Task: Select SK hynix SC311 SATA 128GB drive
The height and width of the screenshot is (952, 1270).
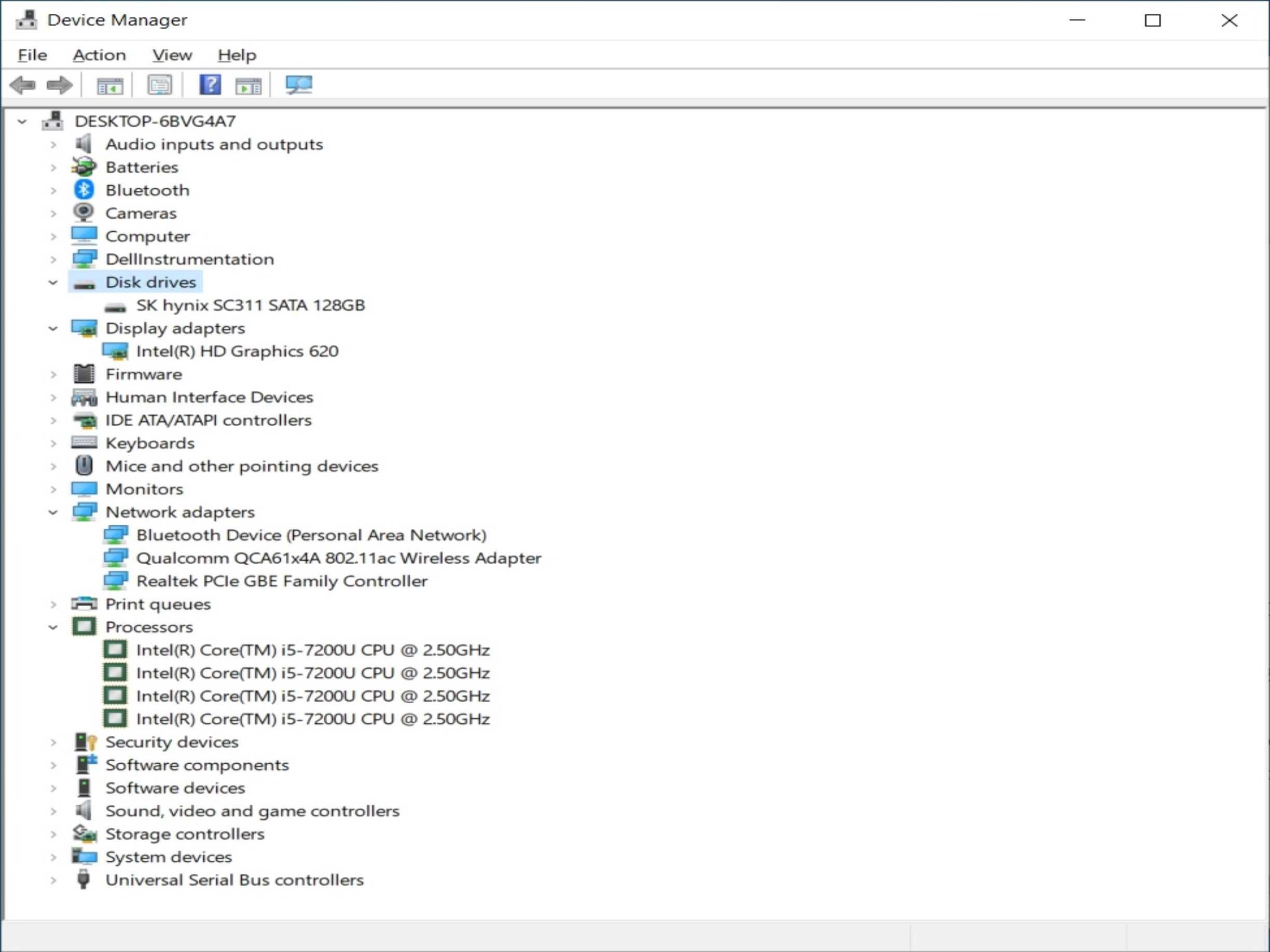Action: pyautogui.click(x=251, y=305)
